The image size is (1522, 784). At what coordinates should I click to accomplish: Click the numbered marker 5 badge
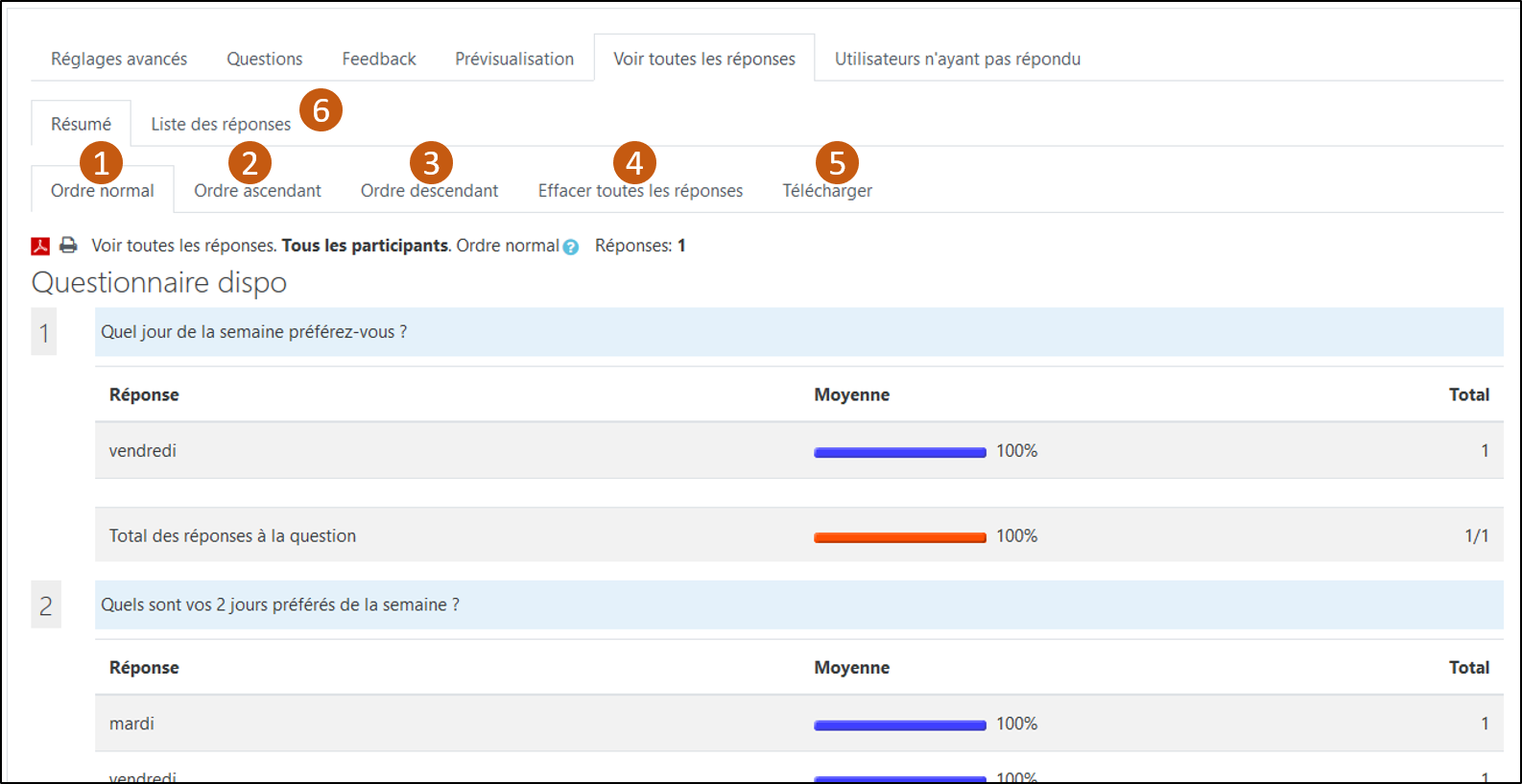point(837,163)
